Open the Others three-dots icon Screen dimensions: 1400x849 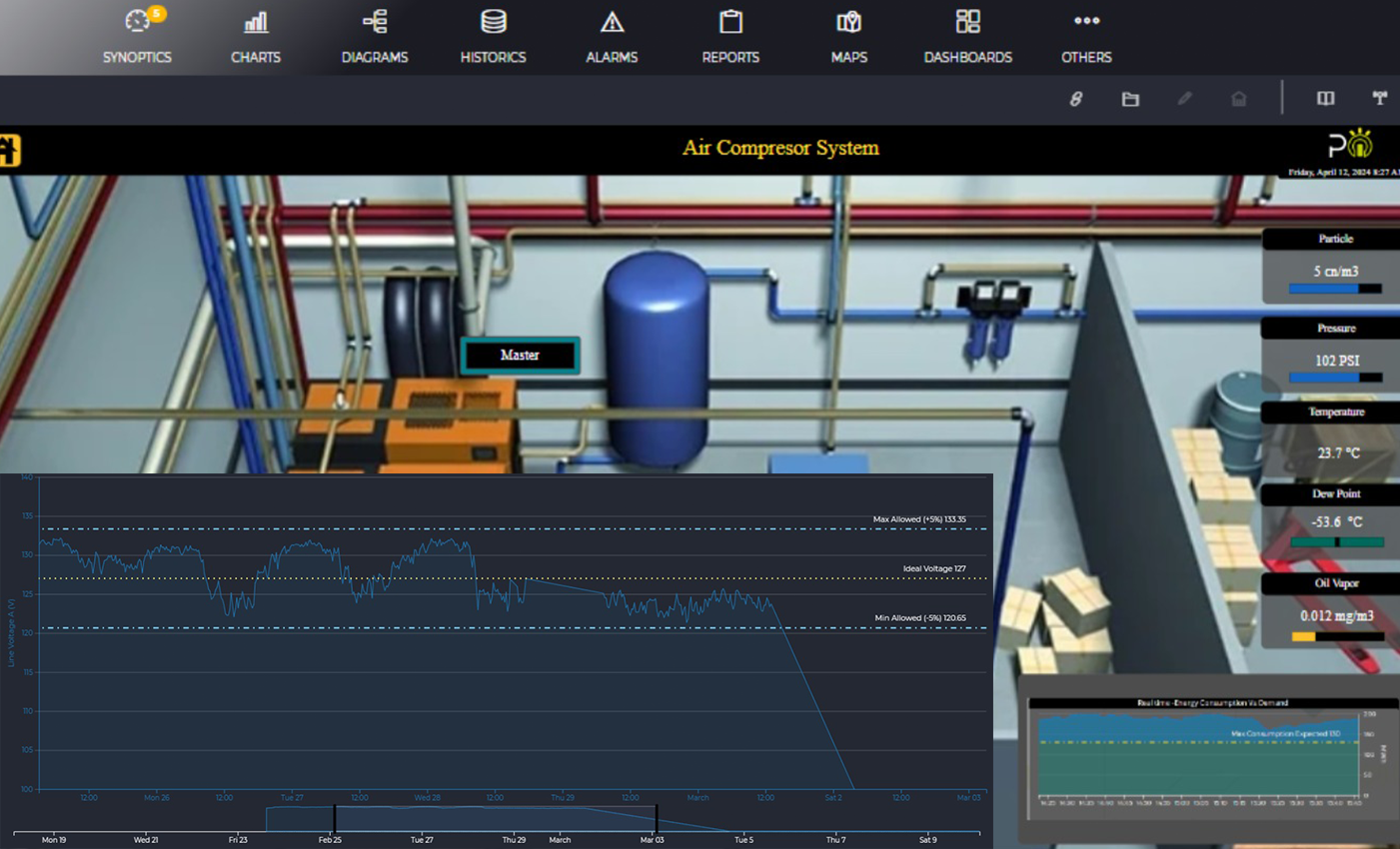click(x=1086, y=20)
